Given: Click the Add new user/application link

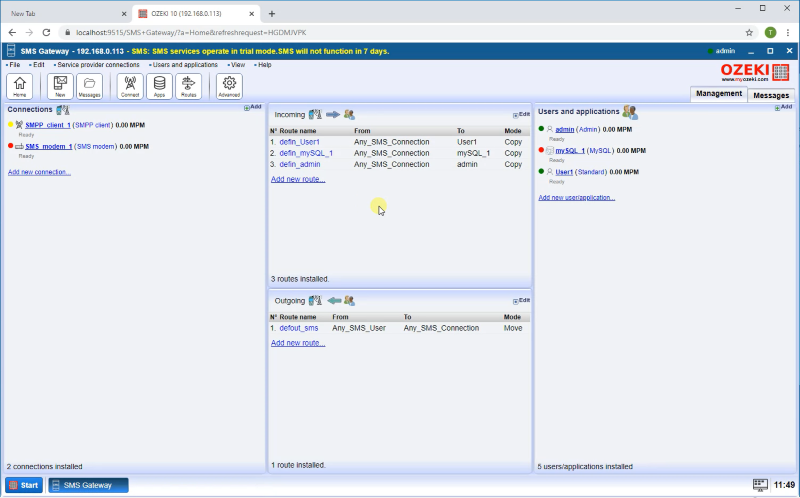Looking at the screenshot, I should pyautogui.click(x=577, y=197).
